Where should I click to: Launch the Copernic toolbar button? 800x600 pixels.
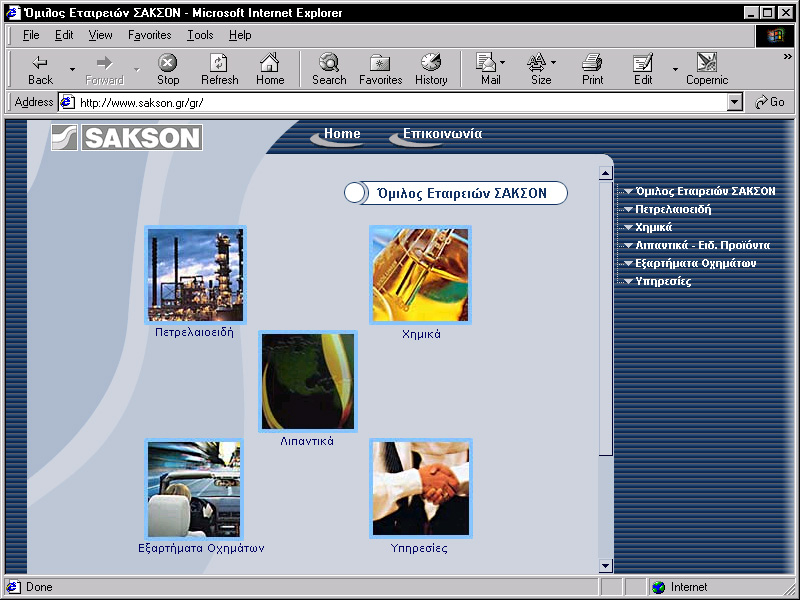point(707,69)
